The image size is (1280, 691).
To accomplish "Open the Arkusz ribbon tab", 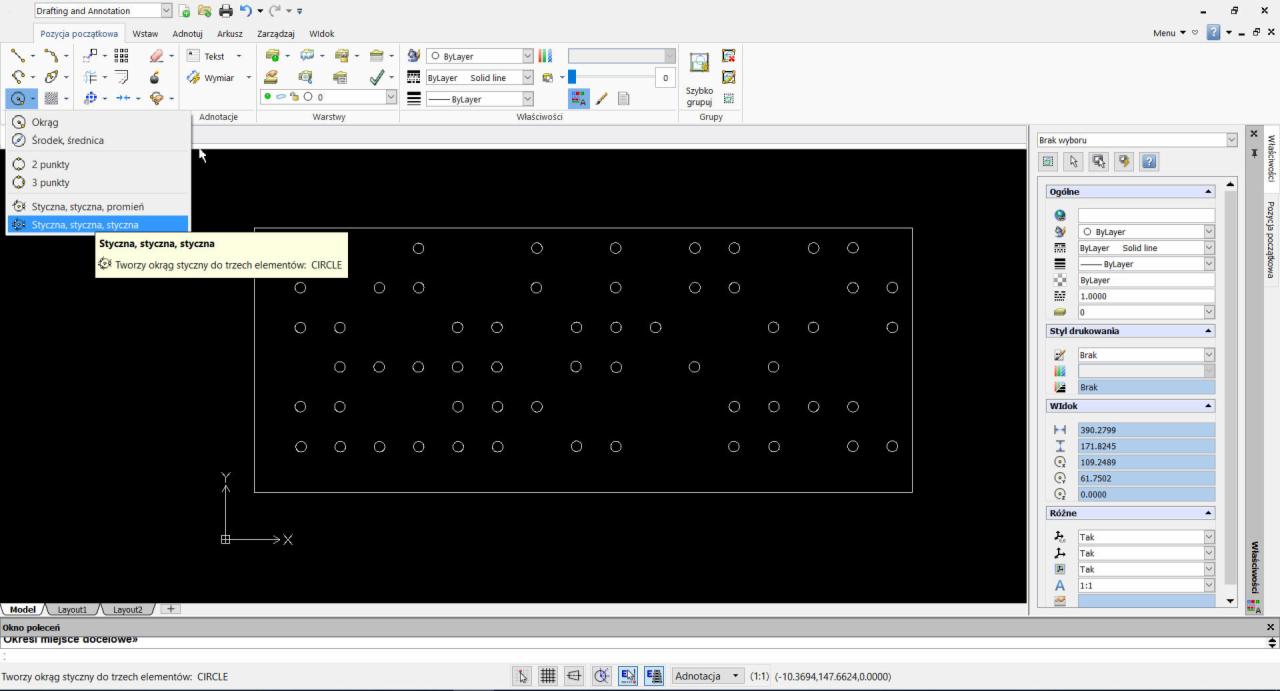I will point(230,34).
